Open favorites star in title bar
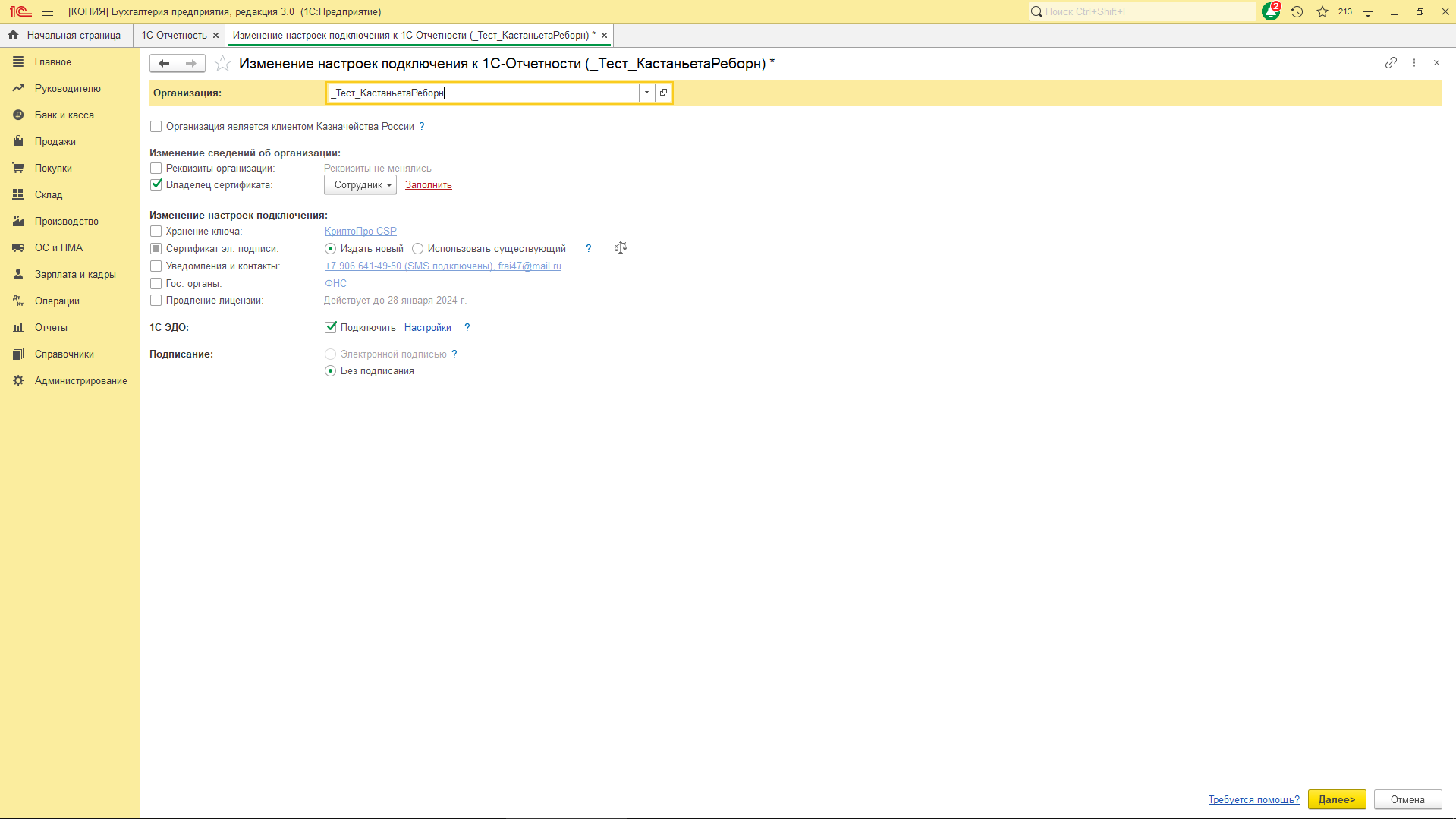 click(x=1322, y=11)
